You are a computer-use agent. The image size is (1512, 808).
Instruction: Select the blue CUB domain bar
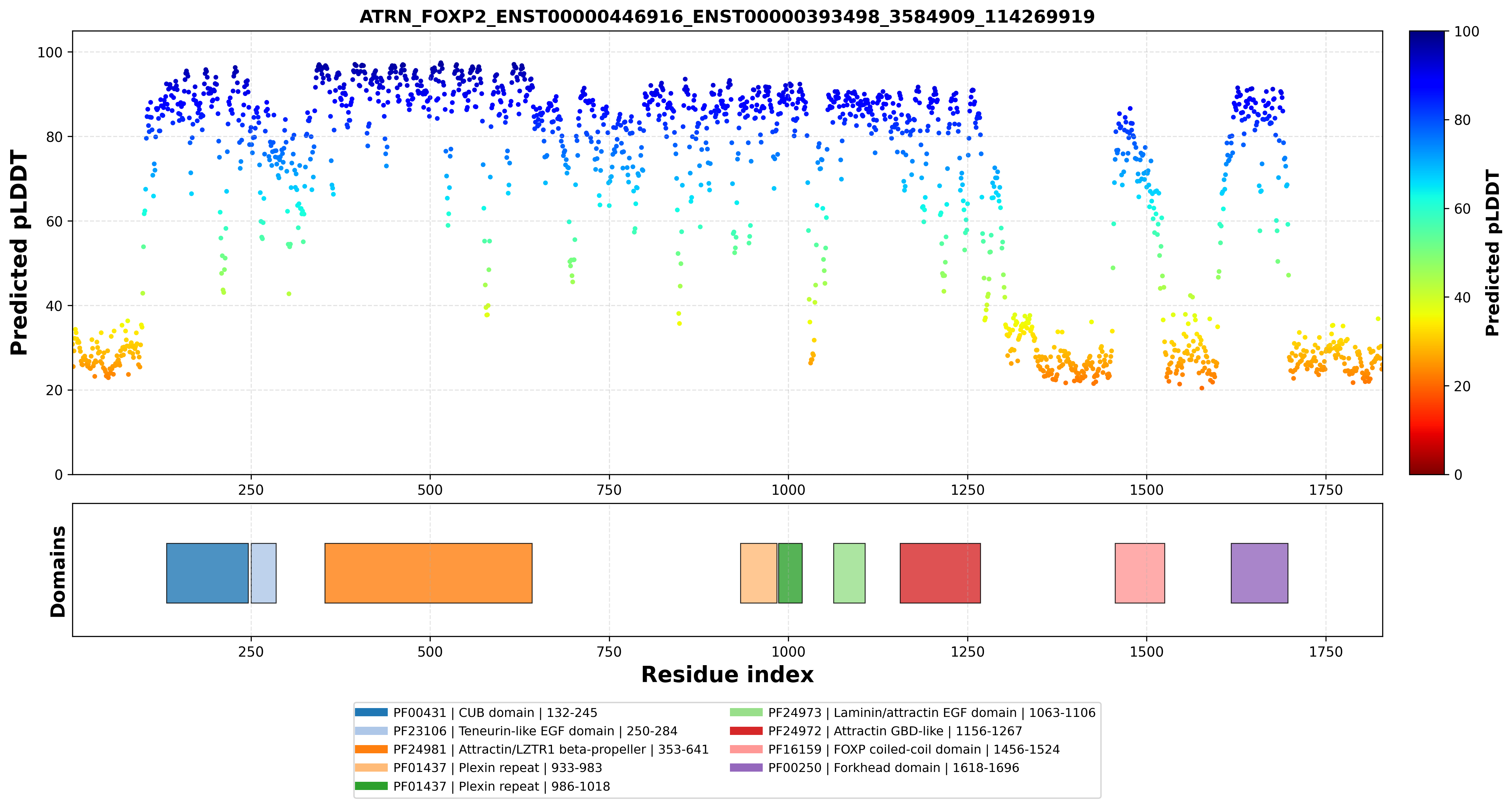(207, 573)
